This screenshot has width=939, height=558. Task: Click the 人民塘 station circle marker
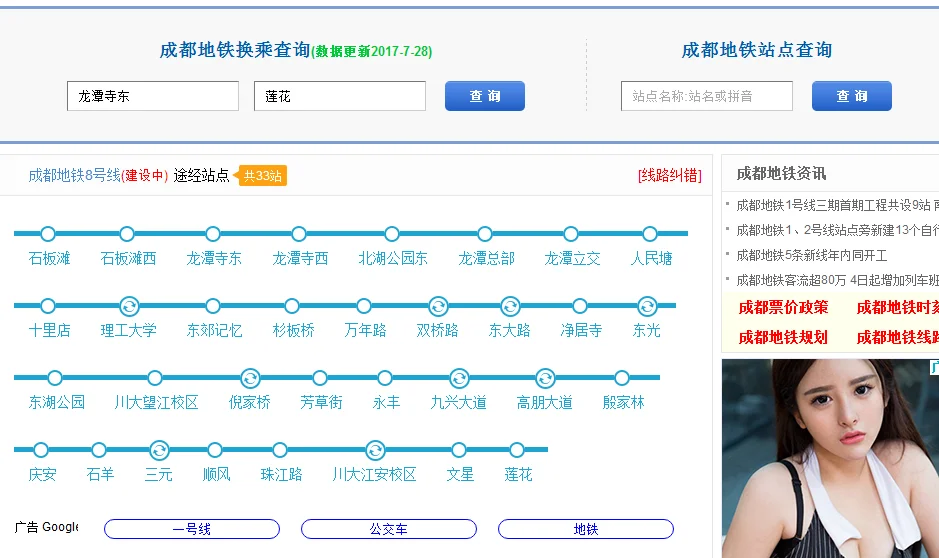pos(650,233)
